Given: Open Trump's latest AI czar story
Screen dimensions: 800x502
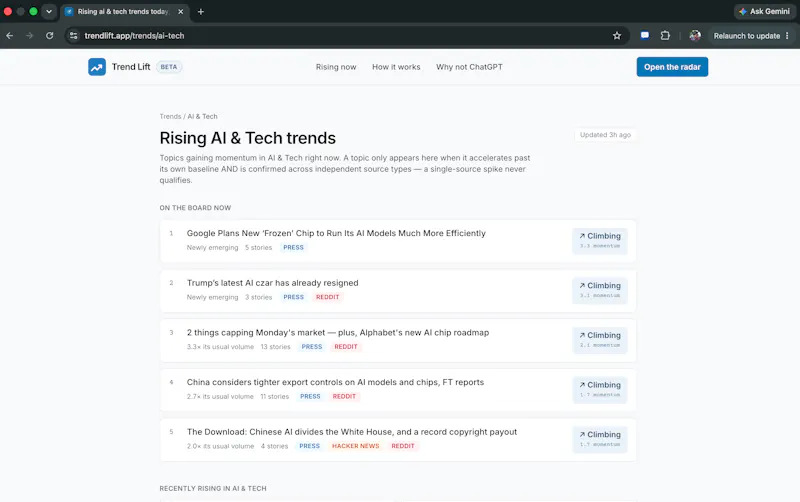Looking at the screenshot, I should [272, 283].
